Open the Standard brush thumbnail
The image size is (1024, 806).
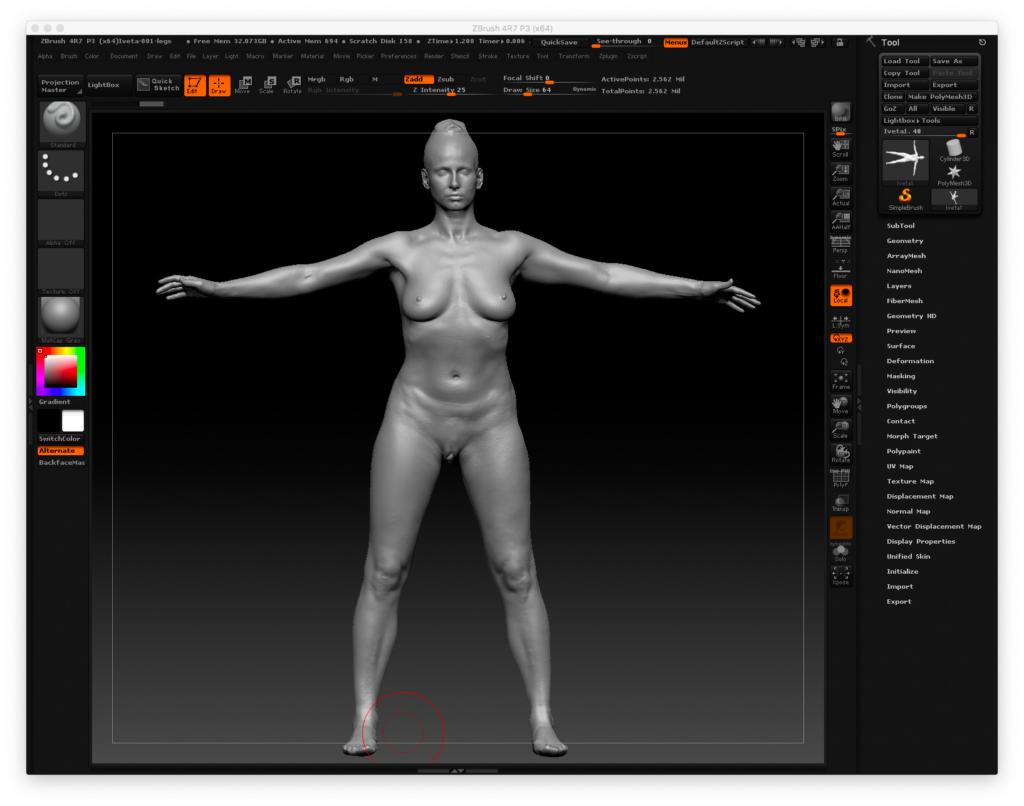(x=62, y=123)
